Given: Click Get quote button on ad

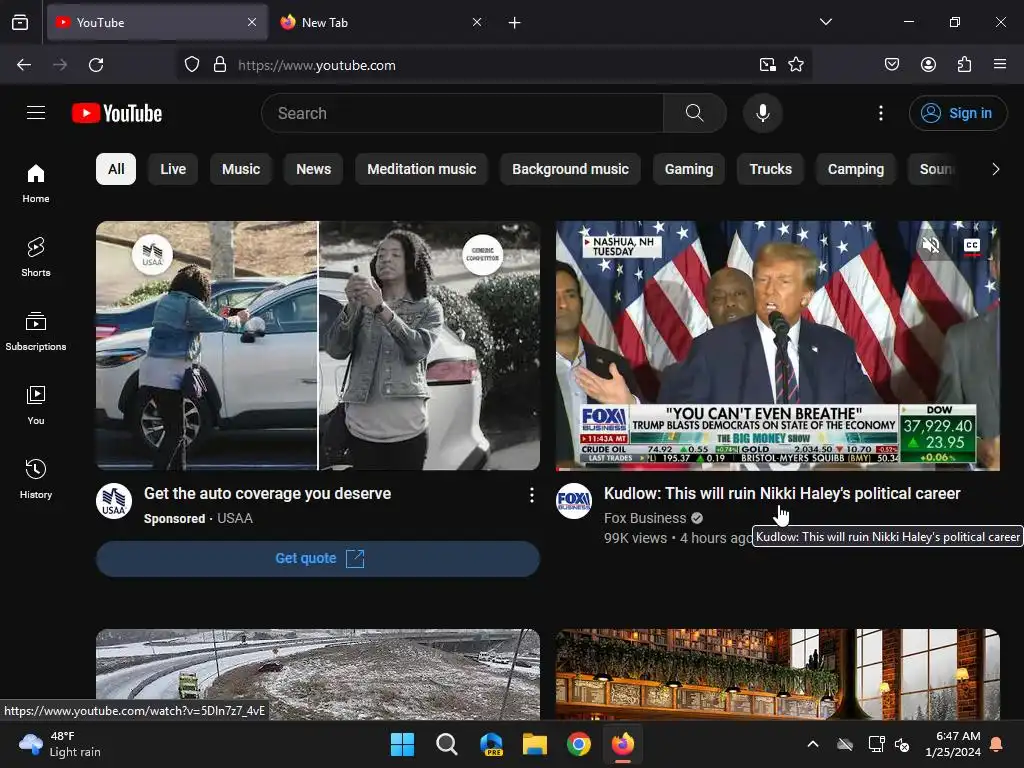Looking at the screenshot, I should click(x=318, y=558).
